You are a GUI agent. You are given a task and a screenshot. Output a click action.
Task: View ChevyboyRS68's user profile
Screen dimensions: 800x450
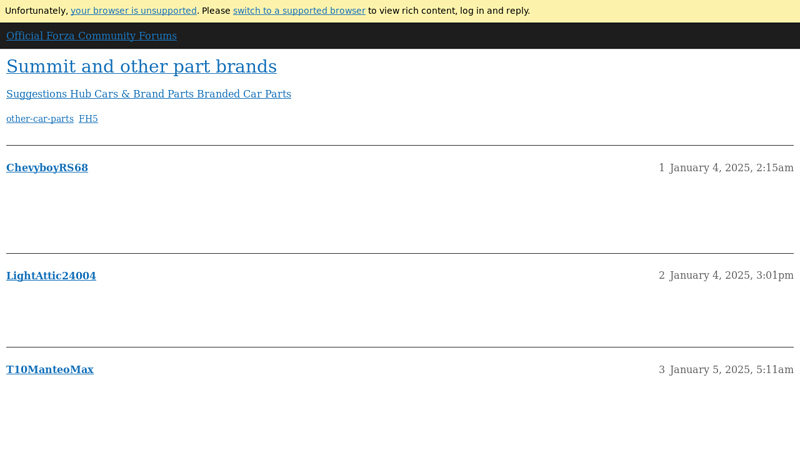coord(47,168)
